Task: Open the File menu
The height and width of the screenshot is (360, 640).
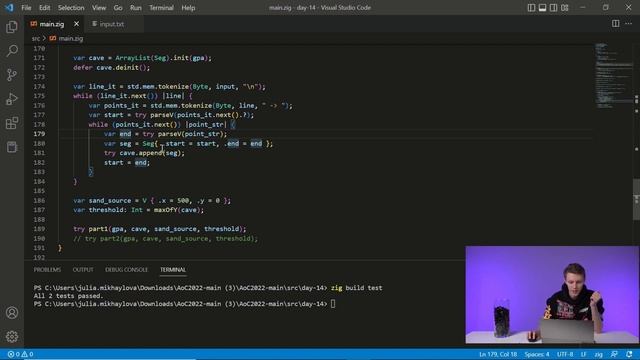Action: click(x=26, y=8)
